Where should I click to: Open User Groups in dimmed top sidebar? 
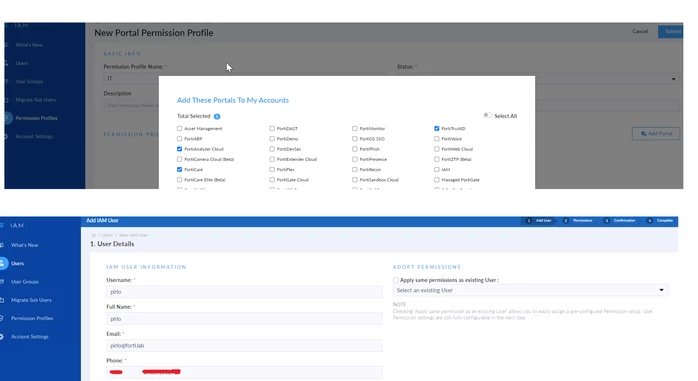tap(29, 81)
